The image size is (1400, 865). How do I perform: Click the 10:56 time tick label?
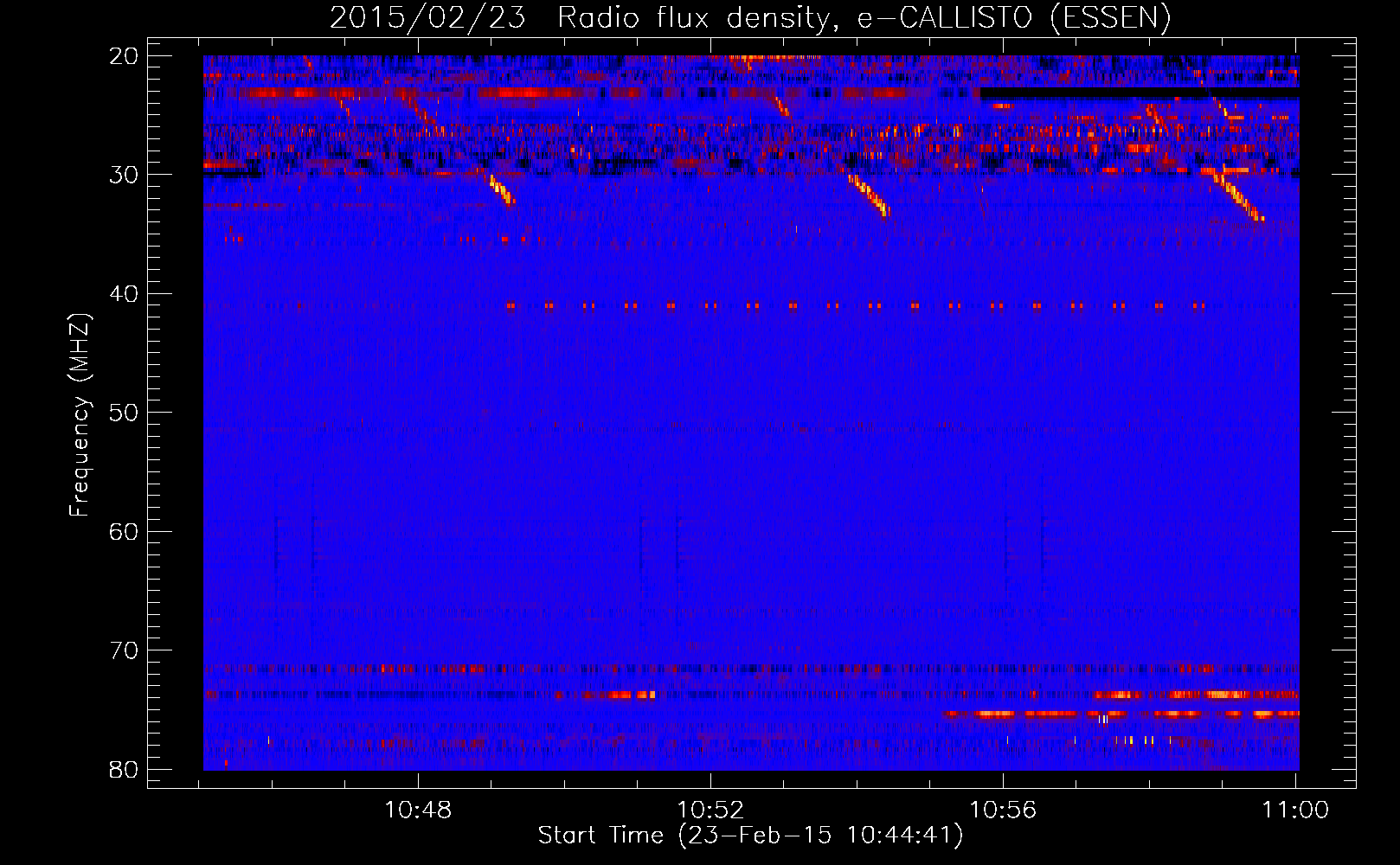[x=1003, y=811]
